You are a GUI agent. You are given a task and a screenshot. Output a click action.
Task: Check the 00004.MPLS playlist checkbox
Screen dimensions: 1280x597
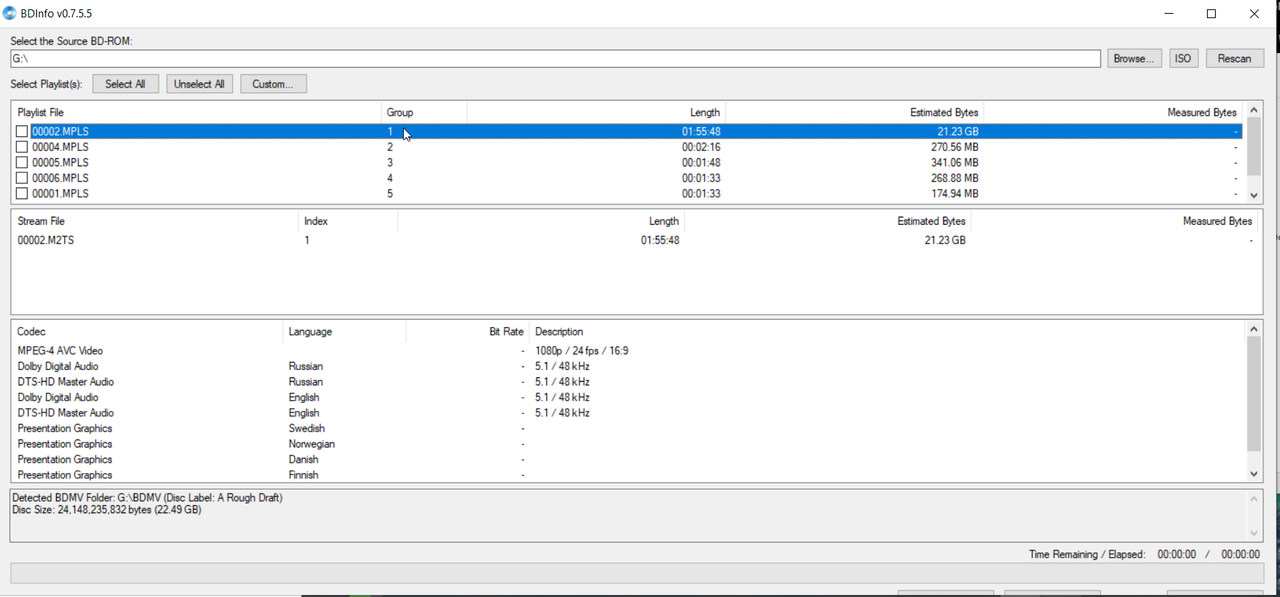click(22, 147)
